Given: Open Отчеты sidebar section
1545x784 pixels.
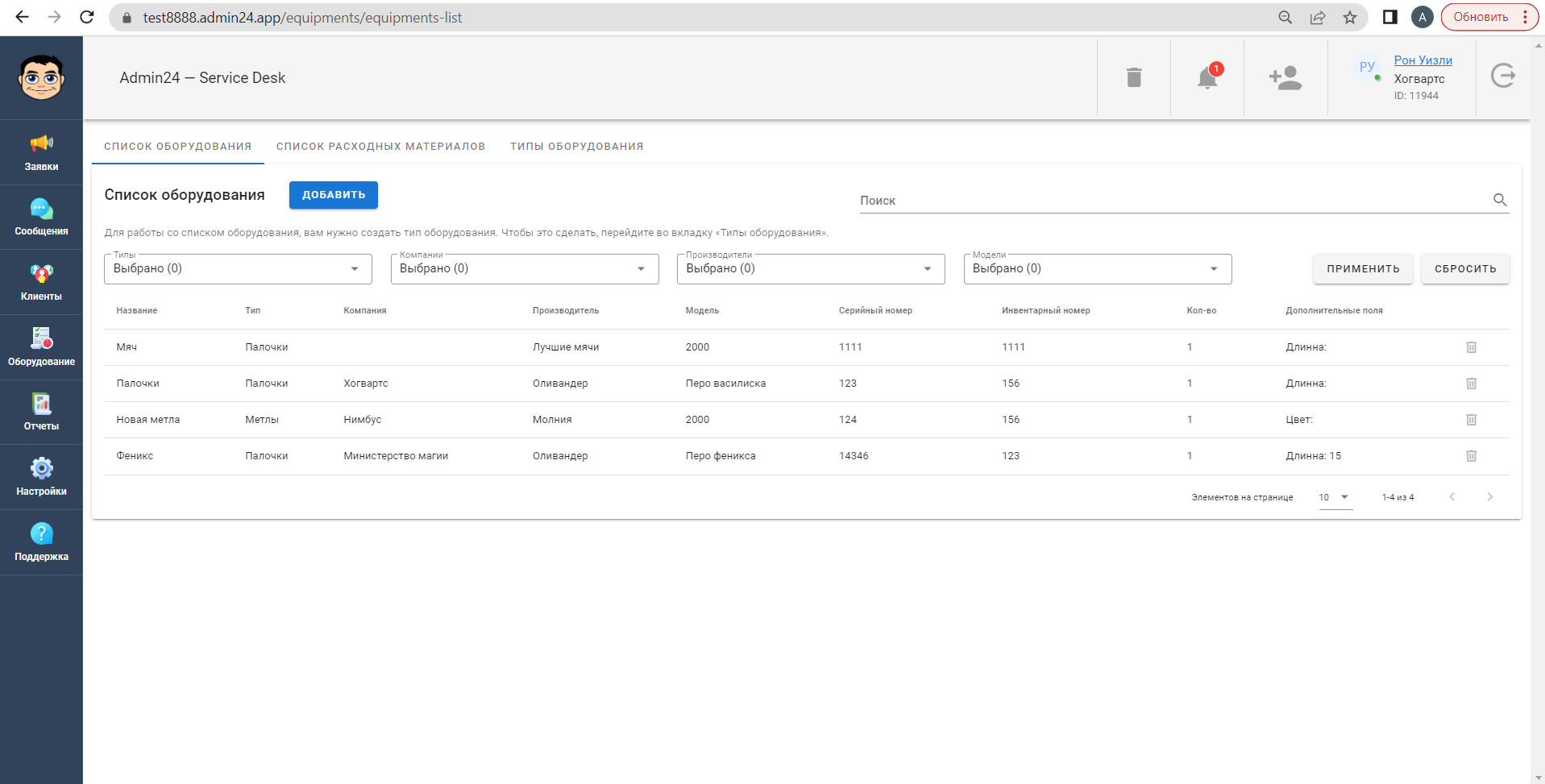Looking at the screenshot, I should click(41, 413).
